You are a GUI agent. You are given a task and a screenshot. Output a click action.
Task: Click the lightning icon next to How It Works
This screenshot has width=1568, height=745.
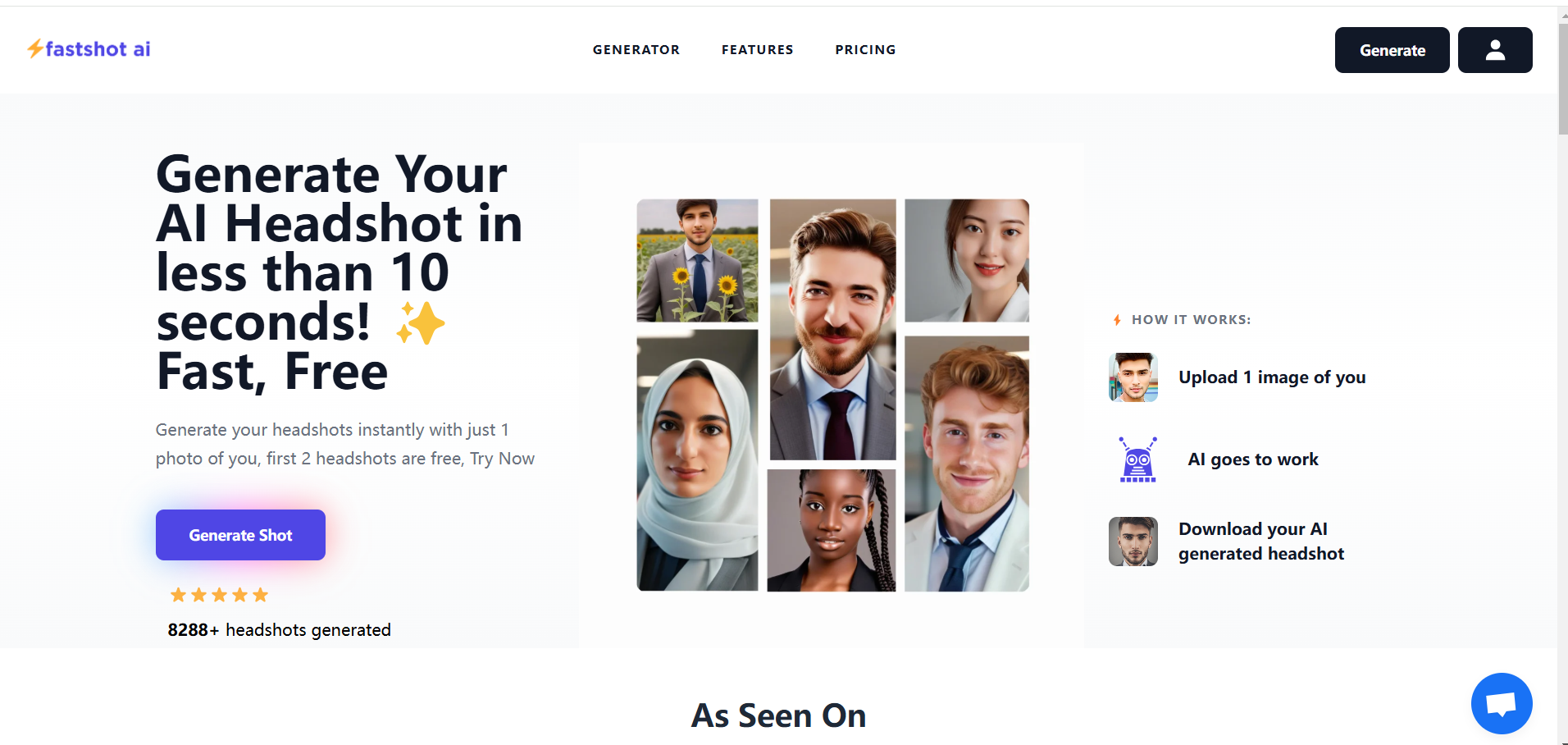click(1117, 320)
